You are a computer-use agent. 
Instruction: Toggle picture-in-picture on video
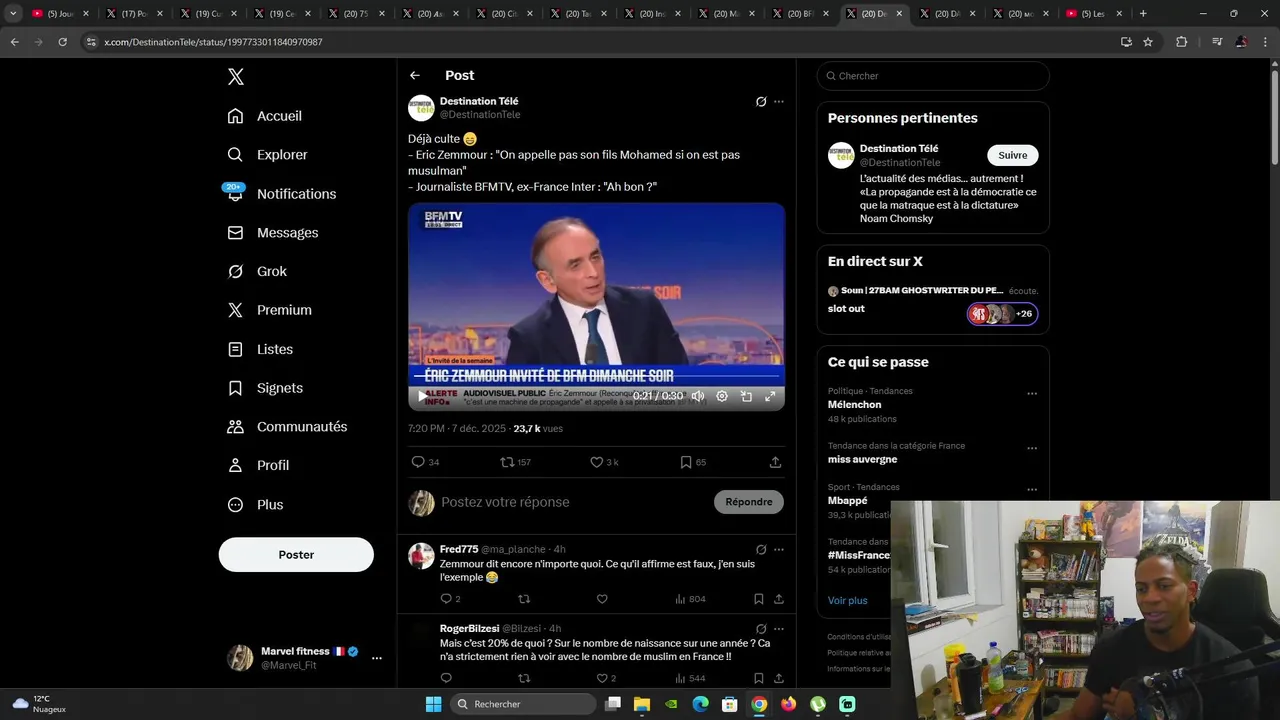click(x=746, y=396)
